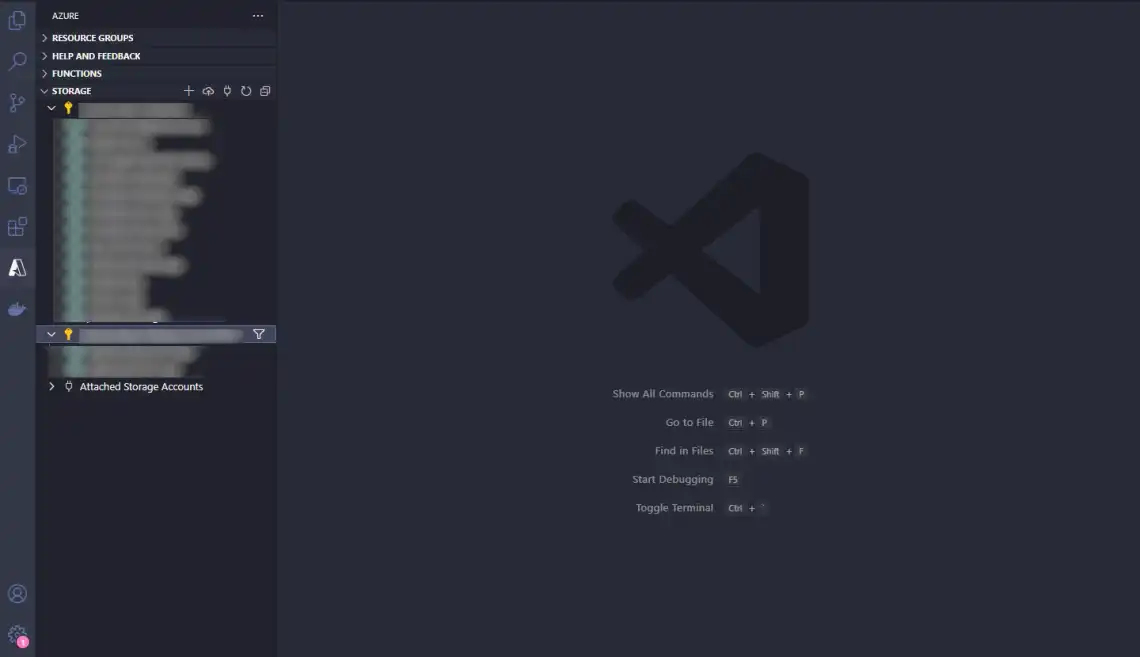Open the Manage gear with notification badge
The width and height of the screenshot is (1140, 657).
(17, 636)
